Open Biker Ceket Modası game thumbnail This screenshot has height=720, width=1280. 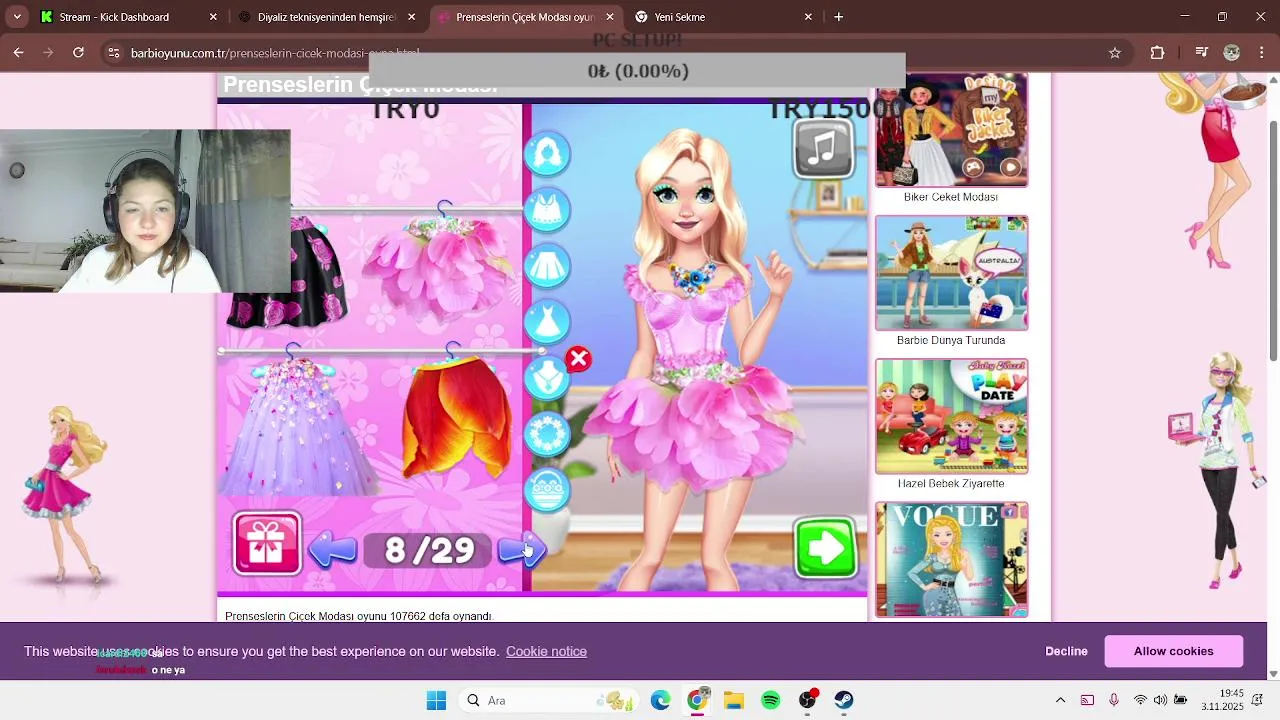click(951, 130)
